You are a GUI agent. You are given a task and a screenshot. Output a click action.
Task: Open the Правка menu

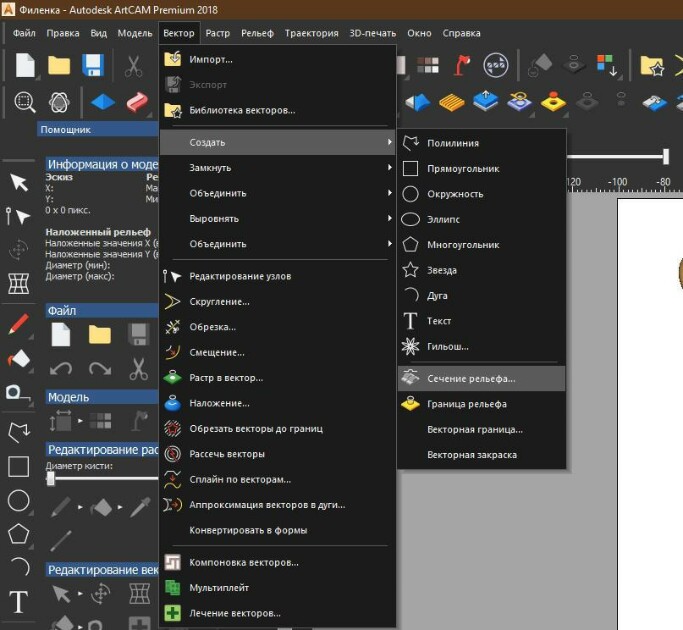63,33
